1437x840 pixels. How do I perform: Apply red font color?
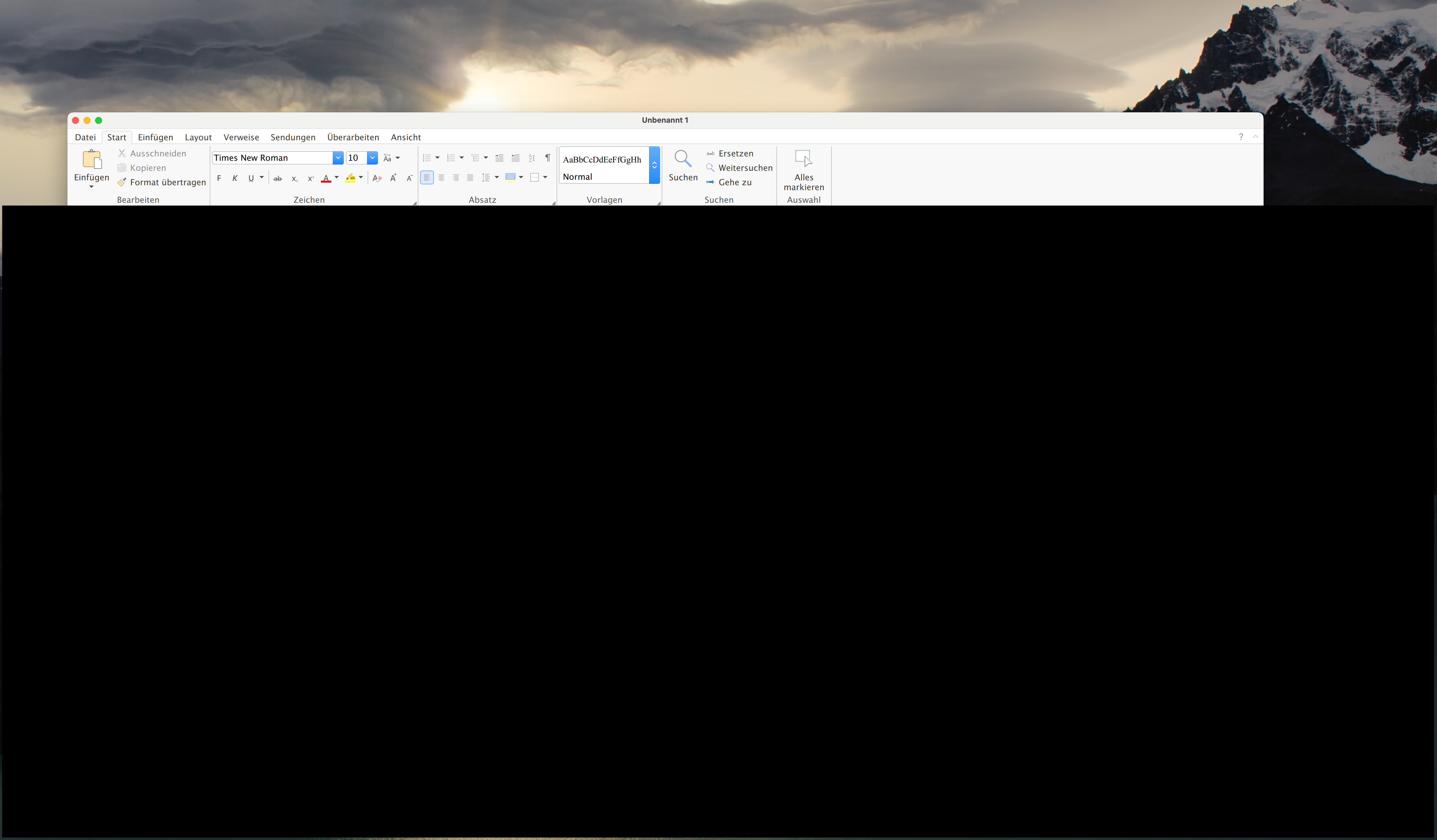tap(326, 179)
